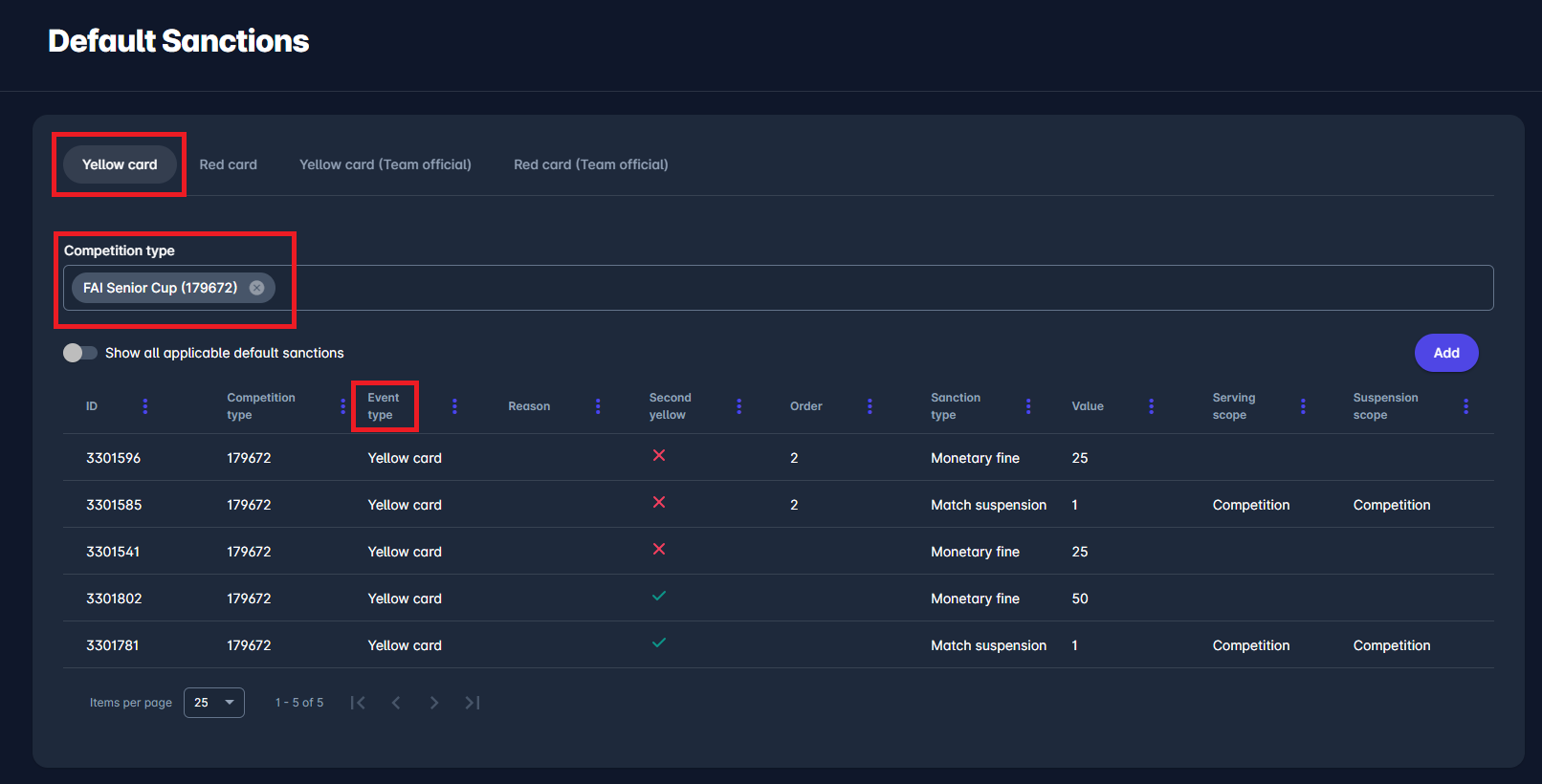
Task: Open the Value column kebab menu
Action: click(x=1151, y=406)
